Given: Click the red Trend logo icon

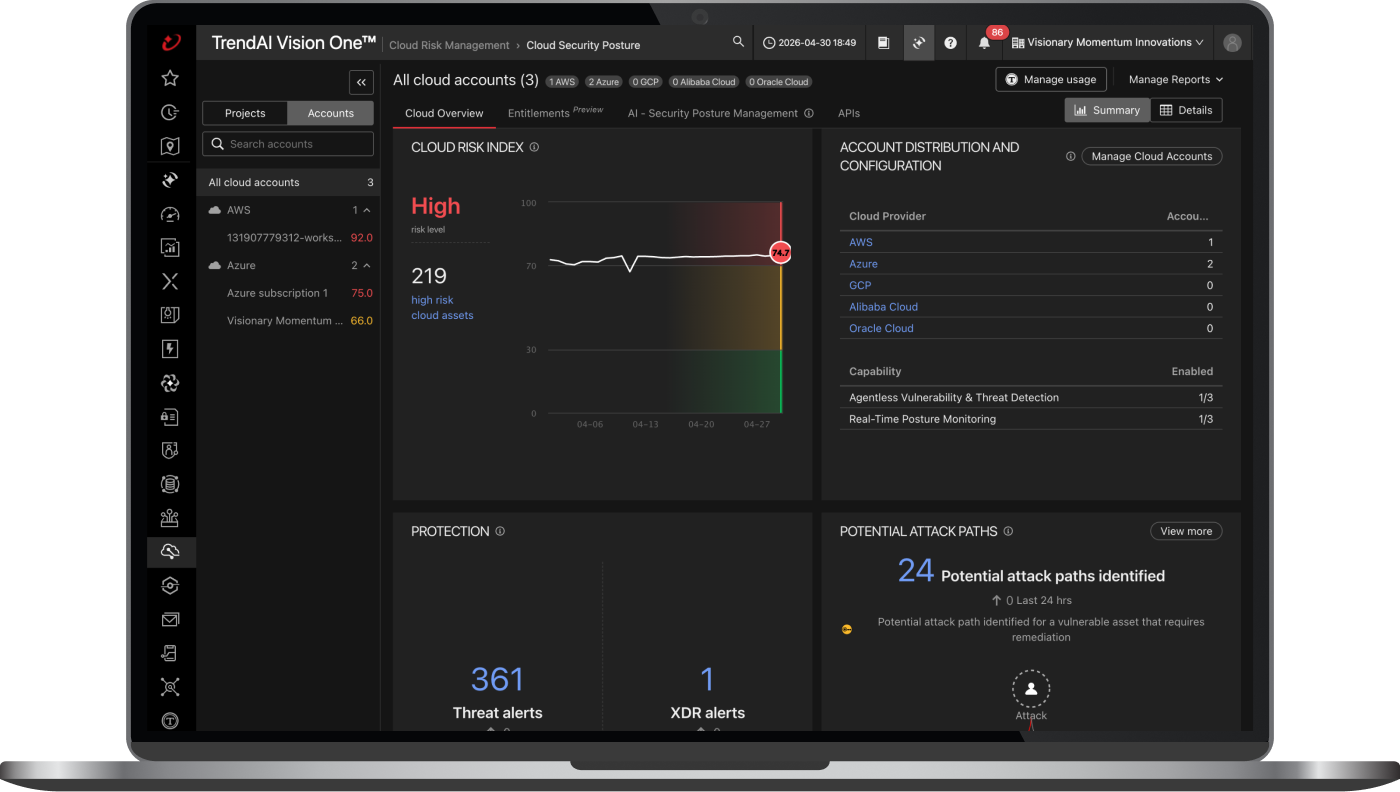Looking at the screenshot, I should coord(170,42).
